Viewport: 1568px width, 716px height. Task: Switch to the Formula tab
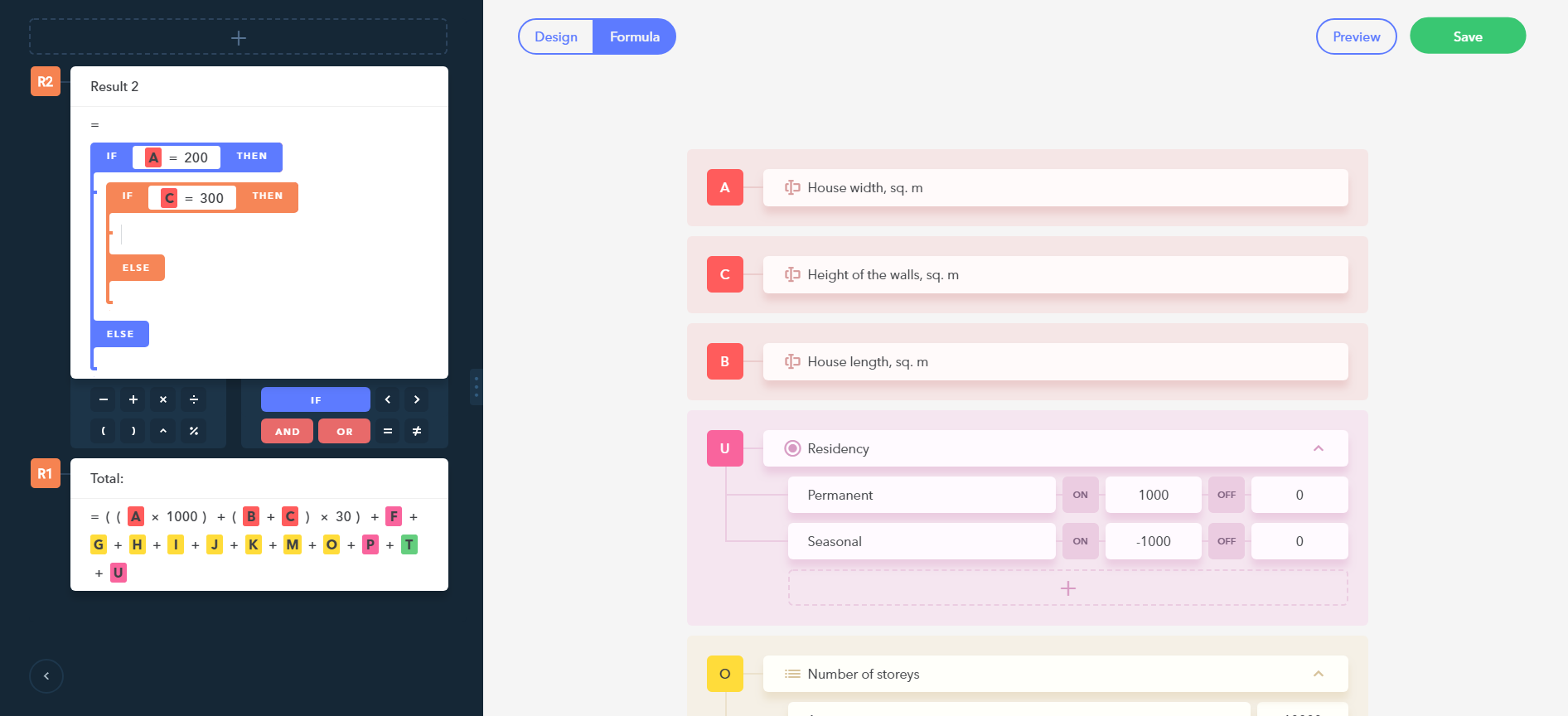coord(635,36)
